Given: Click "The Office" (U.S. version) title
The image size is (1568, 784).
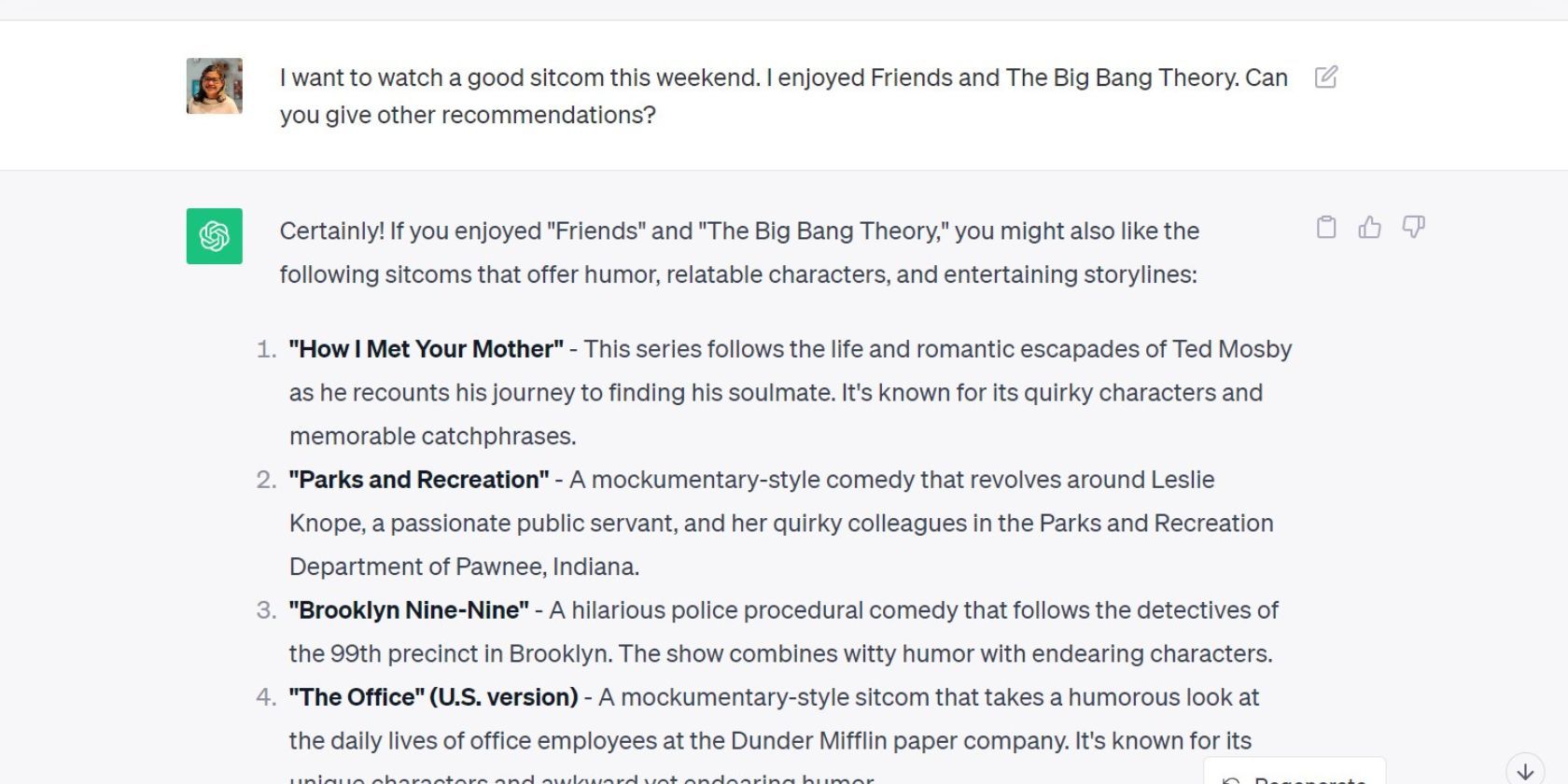Looking at the screenshot, I should coord(434,697).
